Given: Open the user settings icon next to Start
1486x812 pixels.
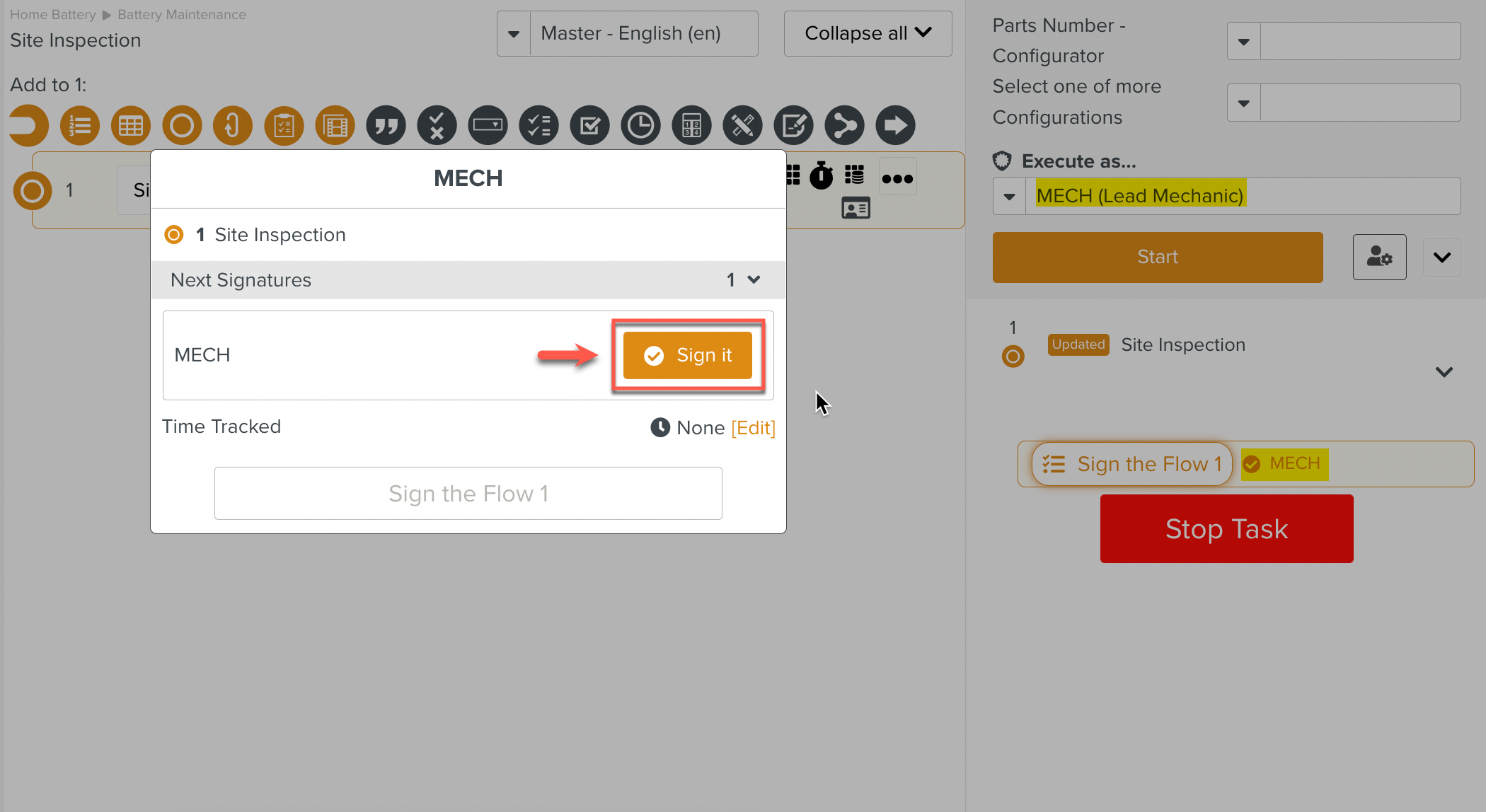Looking at the screenshot, I should click(x=1379, y=257).
